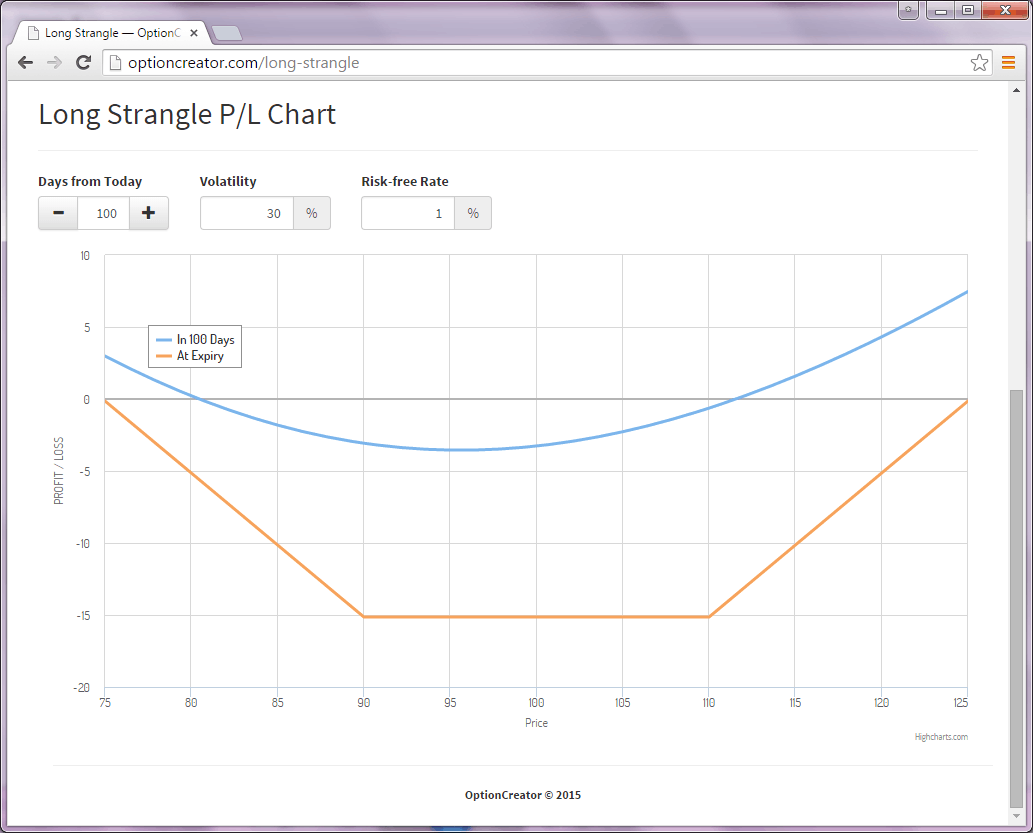Close the Long Strangle tab

(194, 33)
